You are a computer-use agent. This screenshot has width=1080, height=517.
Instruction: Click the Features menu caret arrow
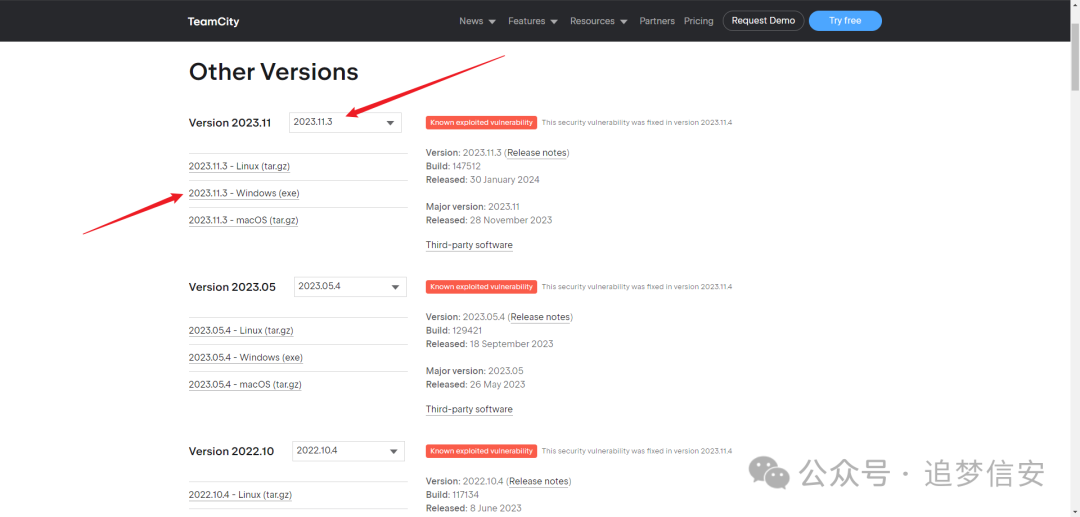click(554, 22)
